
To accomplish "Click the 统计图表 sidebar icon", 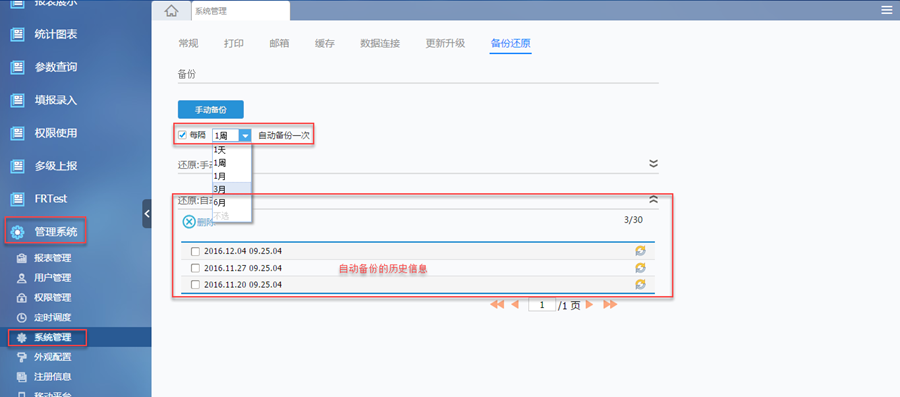I will pyautogui.click(x=18, y=34).
